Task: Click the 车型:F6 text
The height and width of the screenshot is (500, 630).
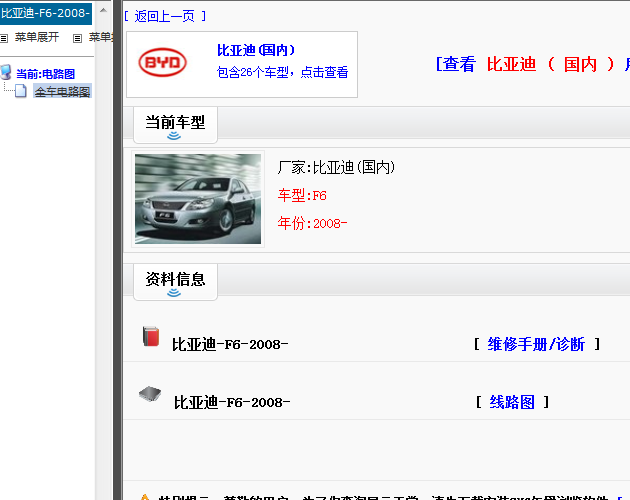Action: point(302,196)
